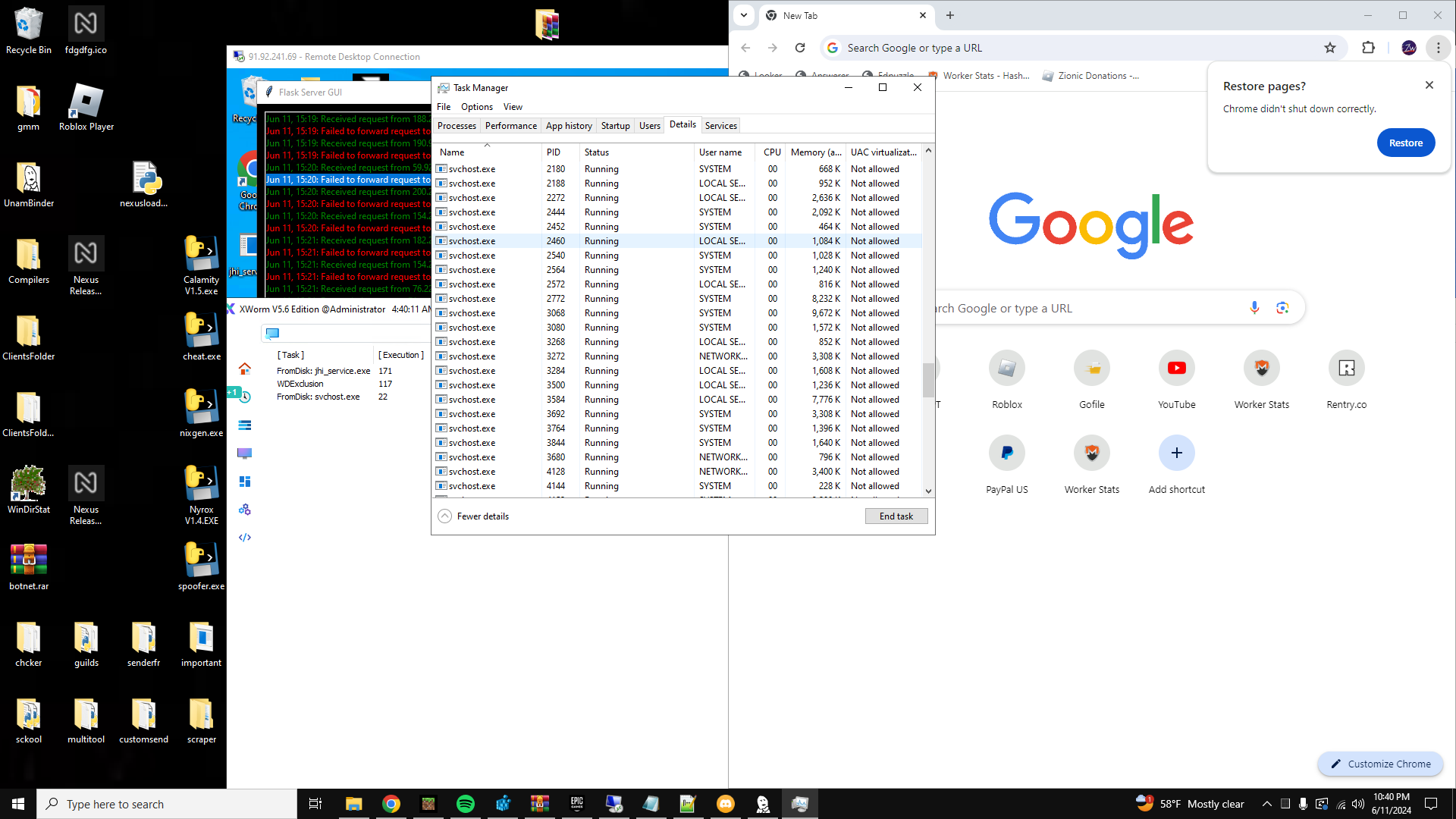Expand Chrome tab search dropdown
Viewport: 1456px width, 819px height.
tap(744, 15)
